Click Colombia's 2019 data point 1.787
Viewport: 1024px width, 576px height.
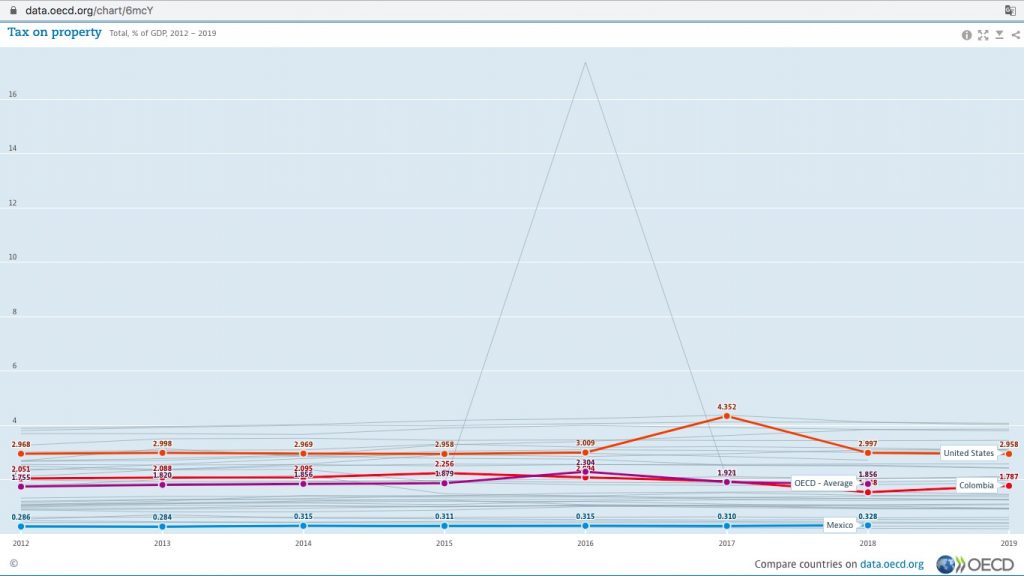pyautogui.click(x=1009, y=486)
